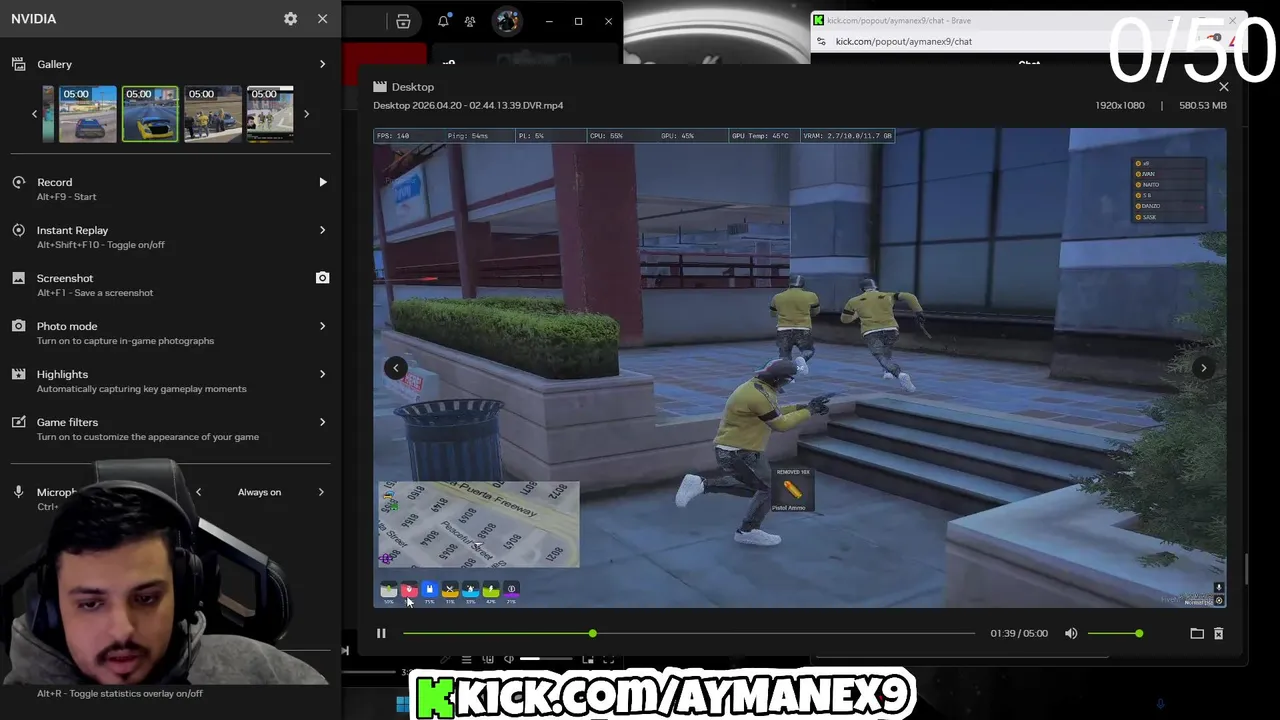Switch microphone mode with left arrow
This screenshot has width=1280, height=720.
click(198, 492)
